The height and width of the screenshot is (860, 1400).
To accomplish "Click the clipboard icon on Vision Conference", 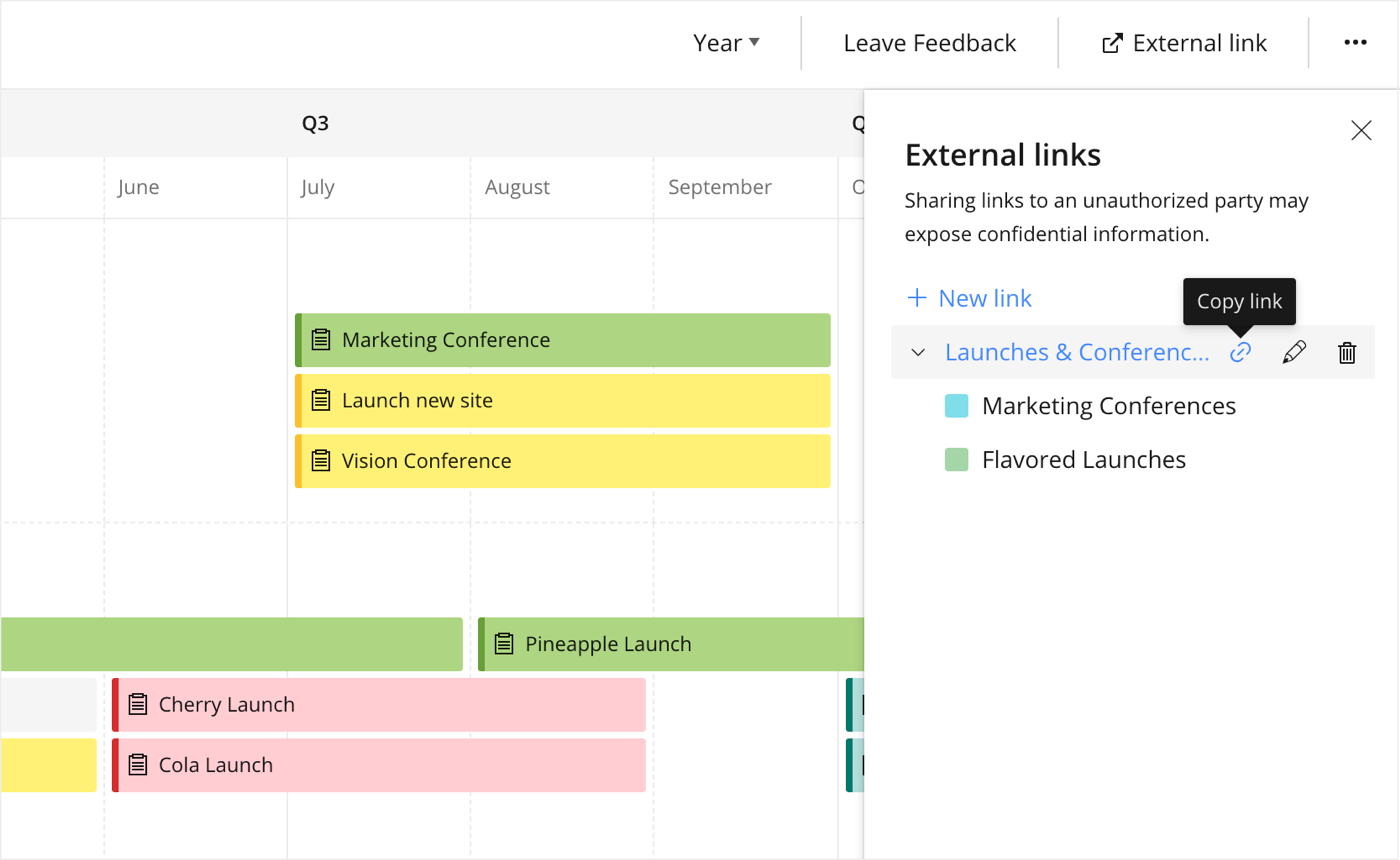I will 320,461.
